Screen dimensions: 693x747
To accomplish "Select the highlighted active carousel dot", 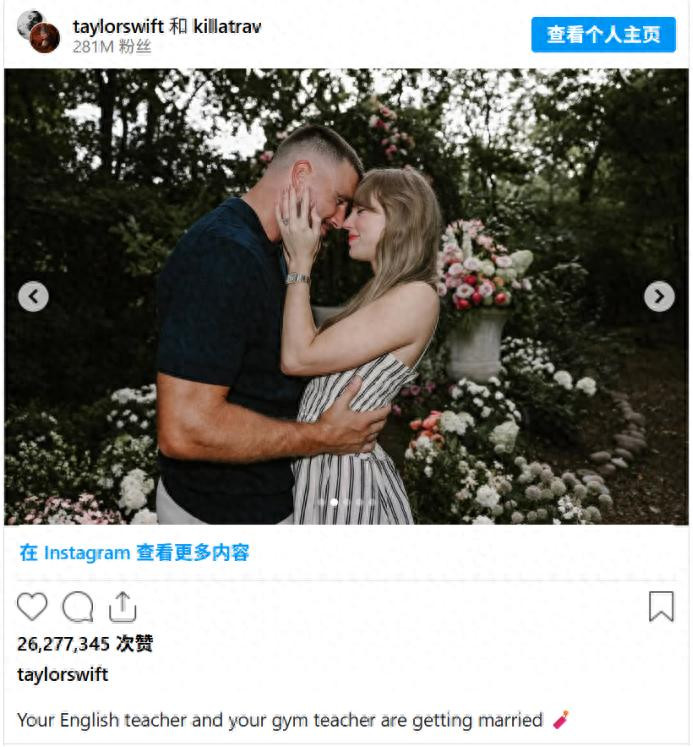I will tap(334, 502).
